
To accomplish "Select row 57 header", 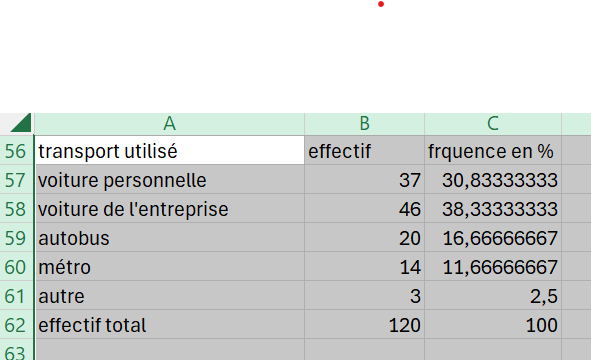I will [16, 180].
